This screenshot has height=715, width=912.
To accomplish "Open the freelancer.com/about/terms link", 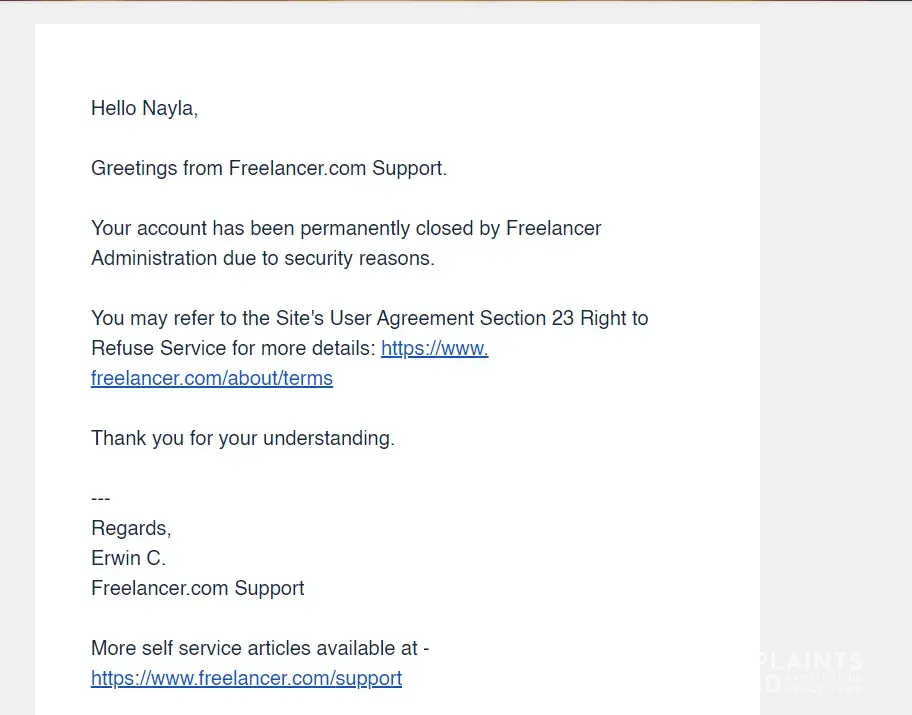I will tap(212, 378).
